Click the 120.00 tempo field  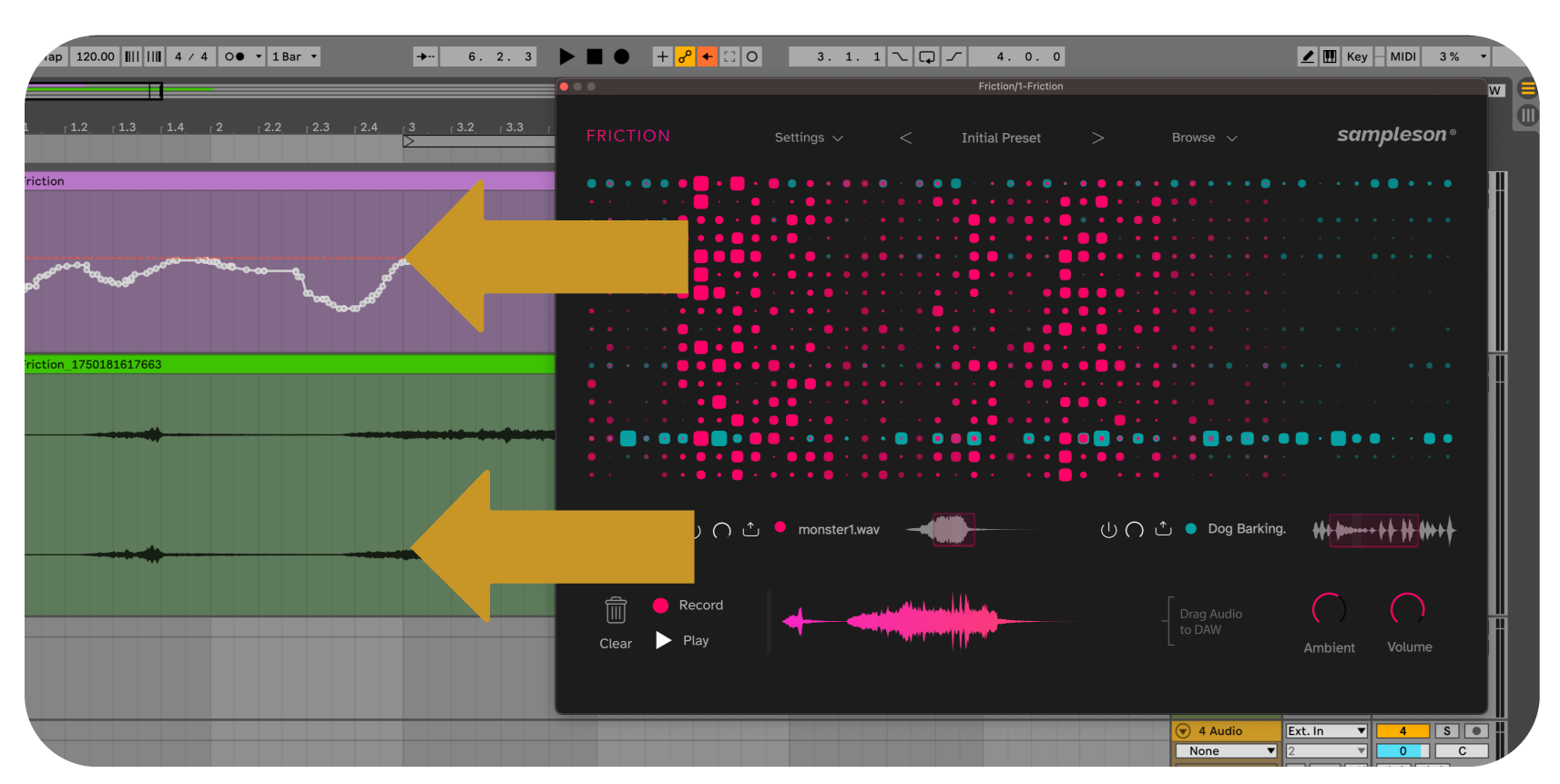coord(95,56)
